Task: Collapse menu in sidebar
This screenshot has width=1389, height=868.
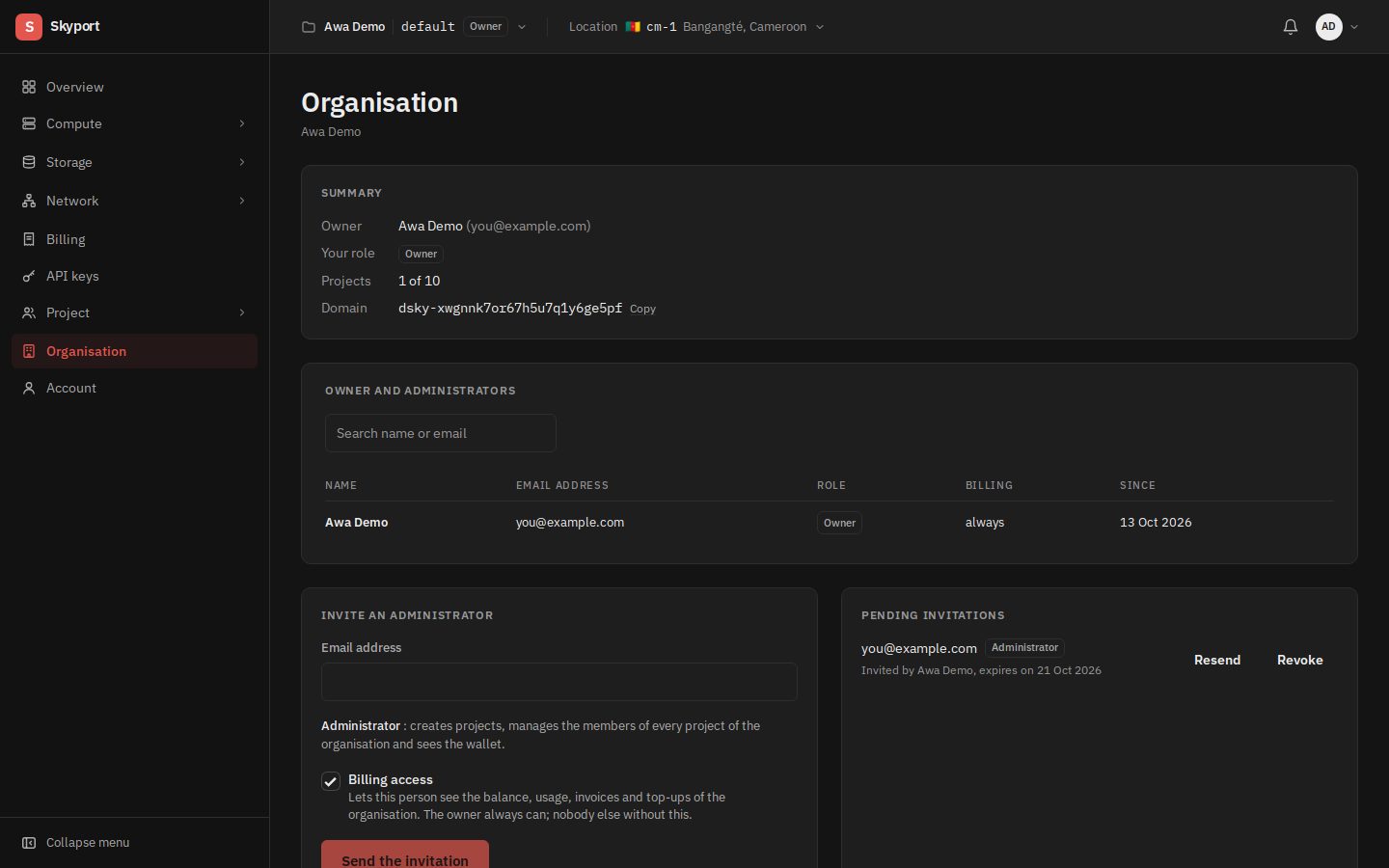Action: [134, 843]
